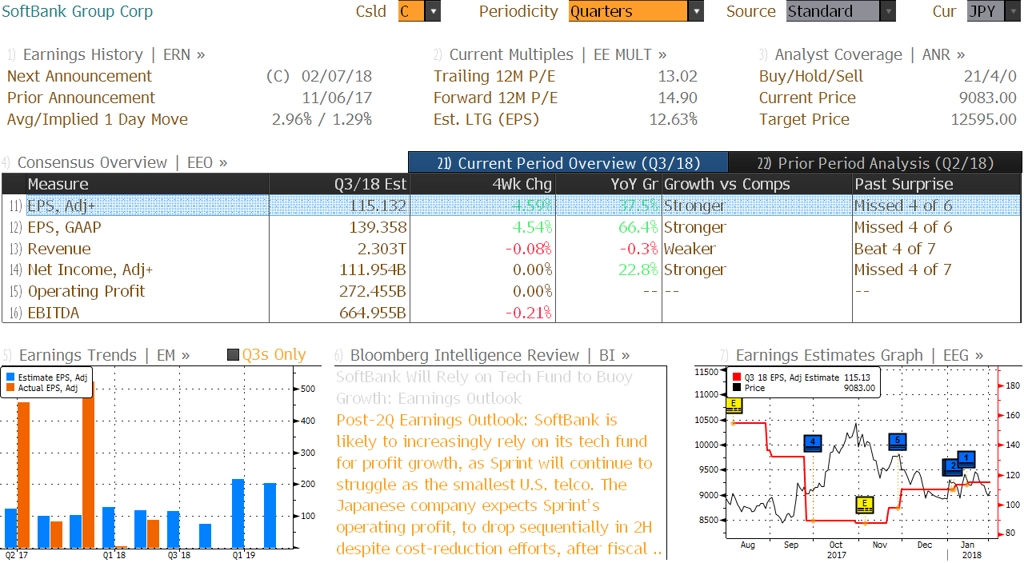The width and height of the screenshot is (1024, 563).
Task: Open Earnings Trends EM link
Action: pyautogui.click(x=104, y=355)
